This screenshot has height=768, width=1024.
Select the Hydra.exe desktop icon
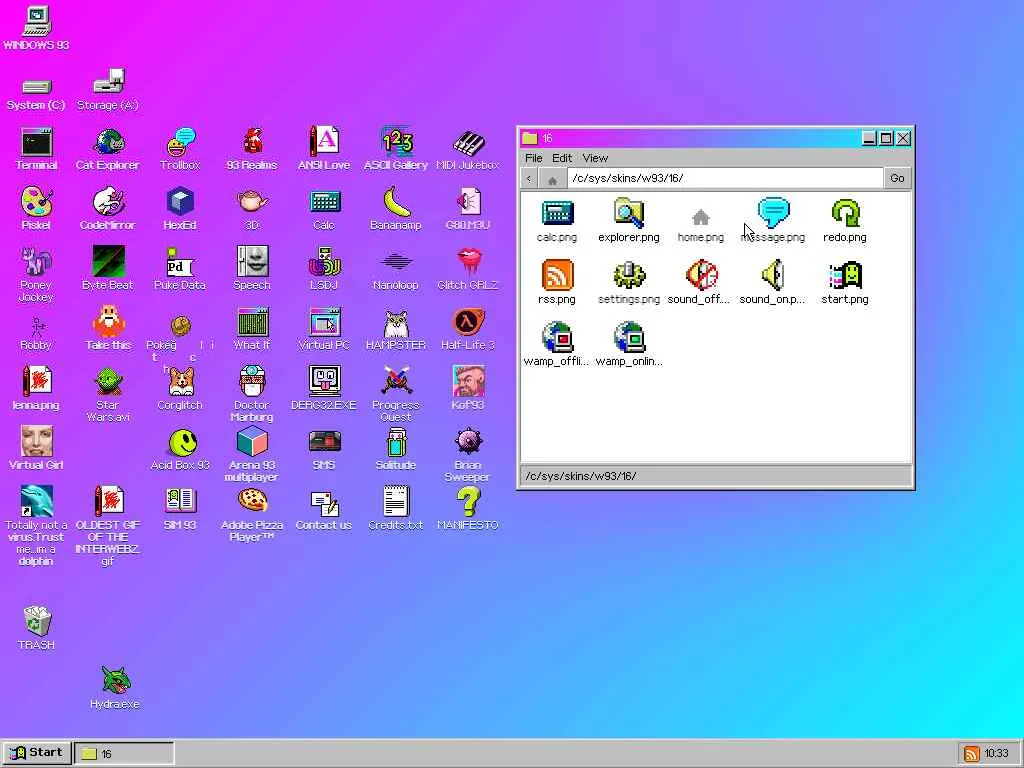click(115, 688)
